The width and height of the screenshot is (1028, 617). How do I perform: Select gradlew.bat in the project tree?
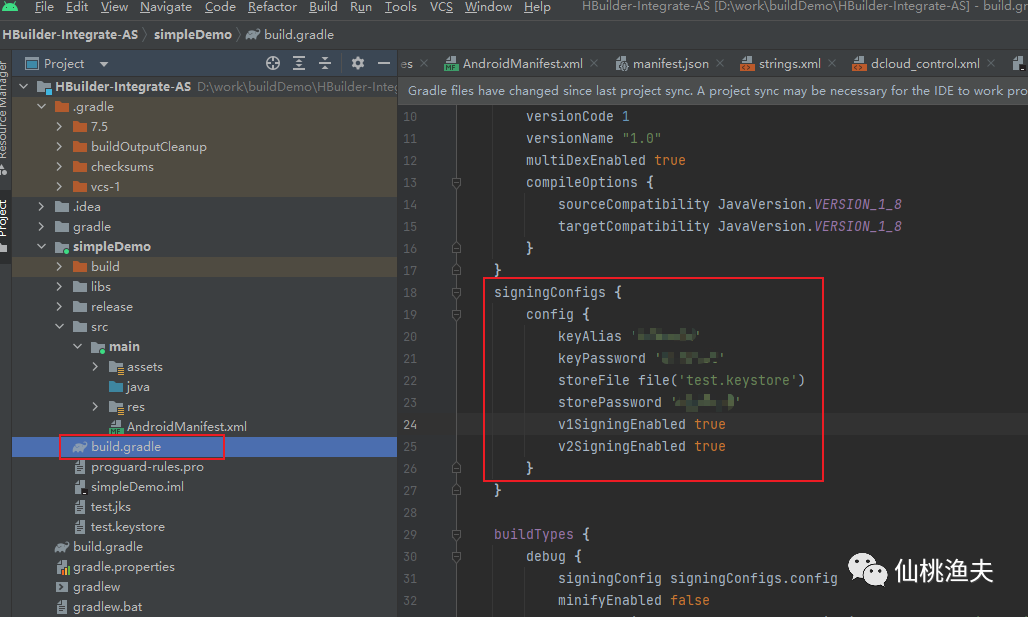tap(107, 607)
